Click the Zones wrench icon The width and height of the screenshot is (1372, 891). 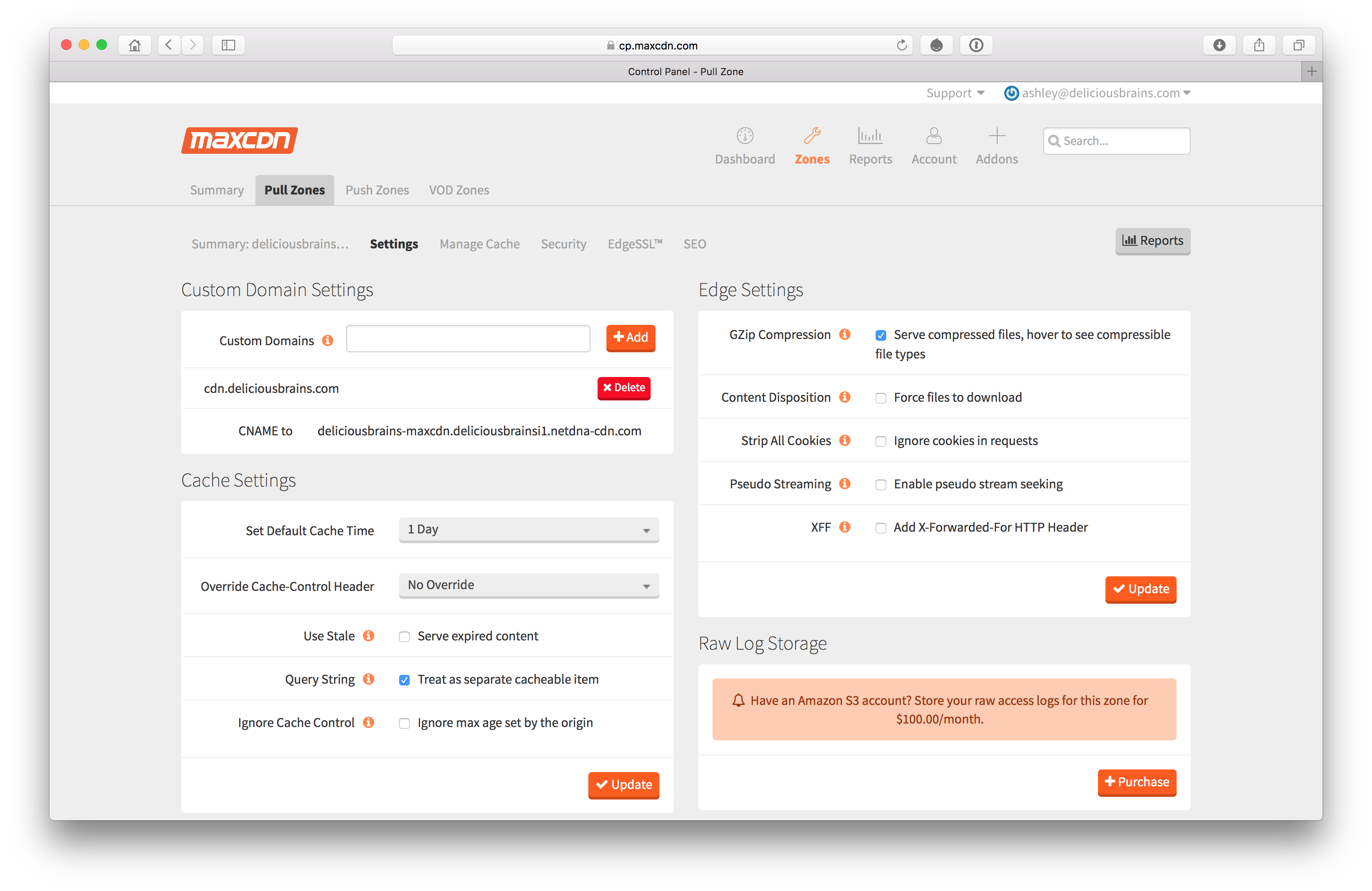(812, 136)
